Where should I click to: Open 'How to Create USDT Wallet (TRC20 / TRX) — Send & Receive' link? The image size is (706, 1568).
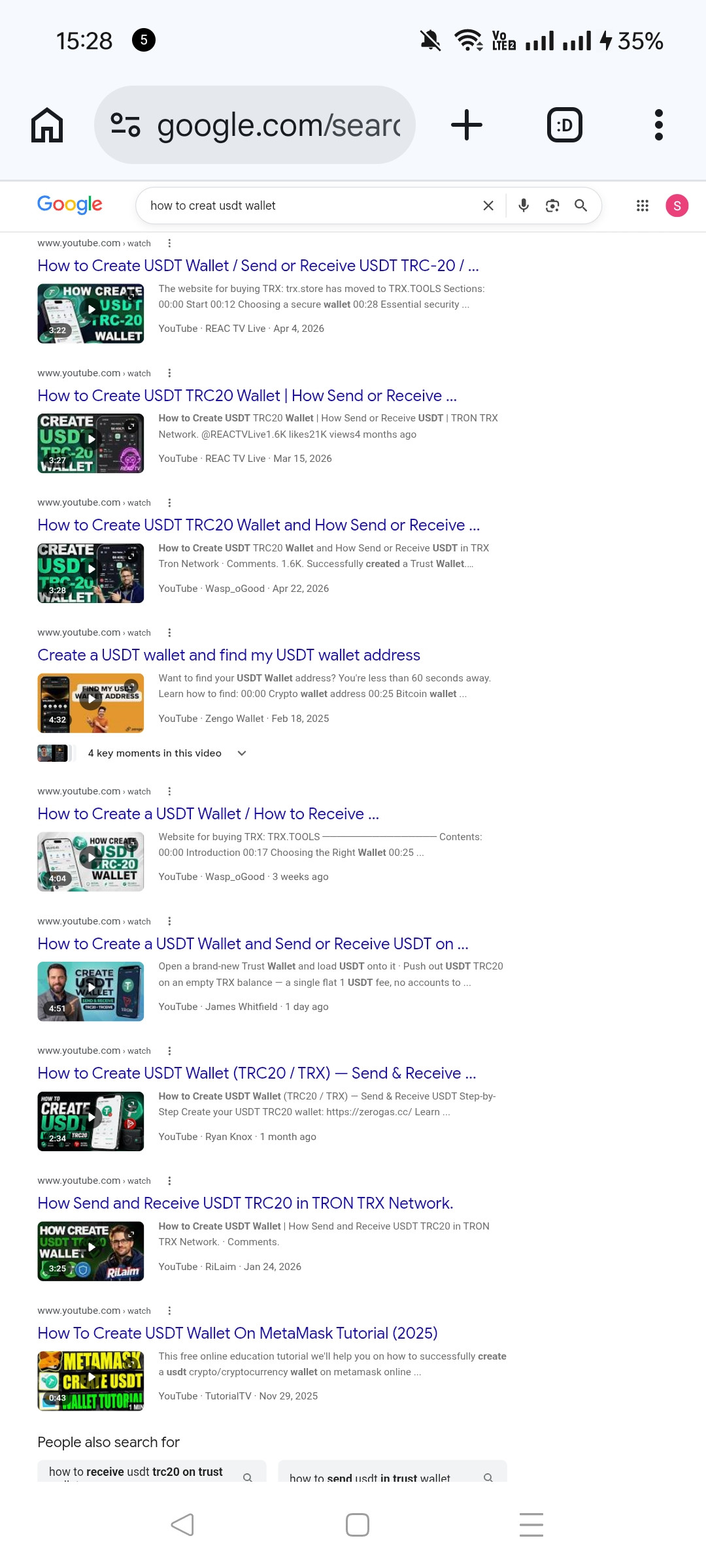coord(257,1073)
